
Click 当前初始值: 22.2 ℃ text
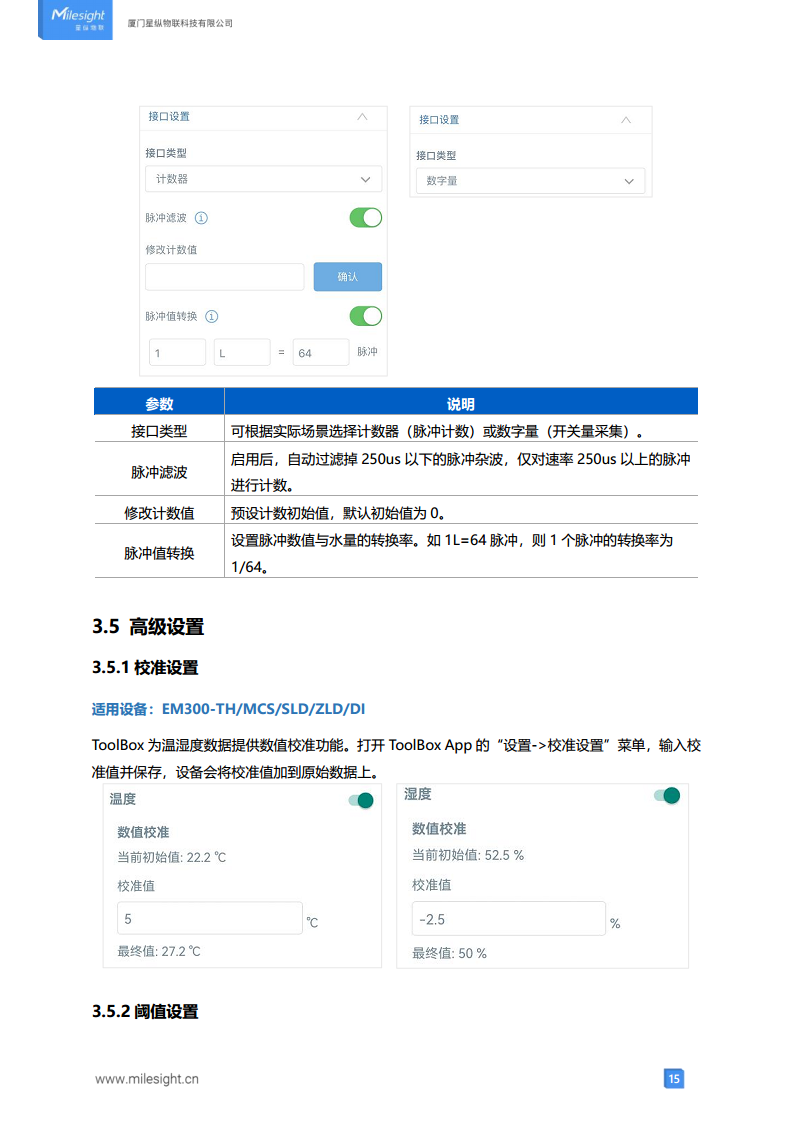[172, 857]
